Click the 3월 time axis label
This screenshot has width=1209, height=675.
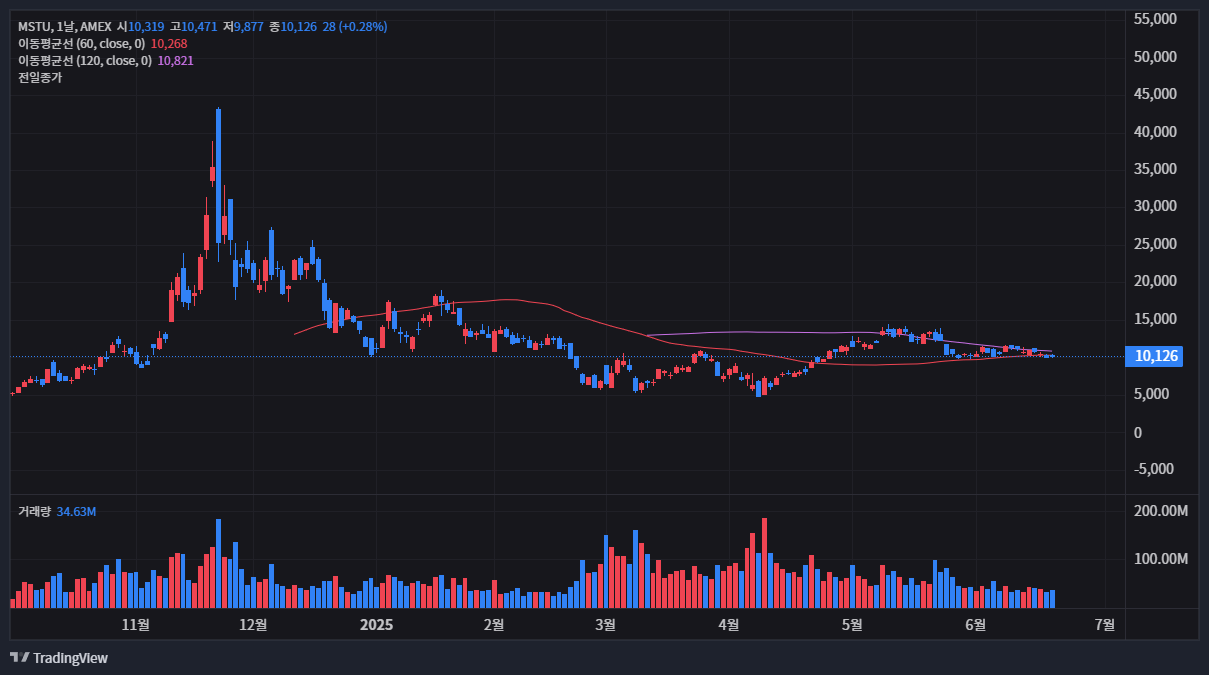click(x=605, y=625)
